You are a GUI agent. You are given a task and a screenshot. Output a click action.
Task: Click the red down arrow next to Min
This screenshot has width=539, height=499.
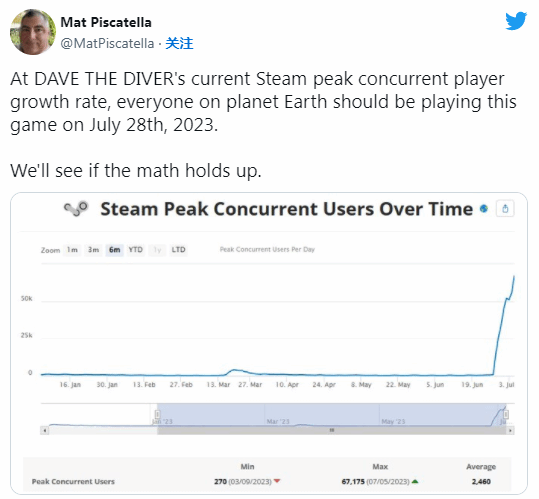pos(277,481)
